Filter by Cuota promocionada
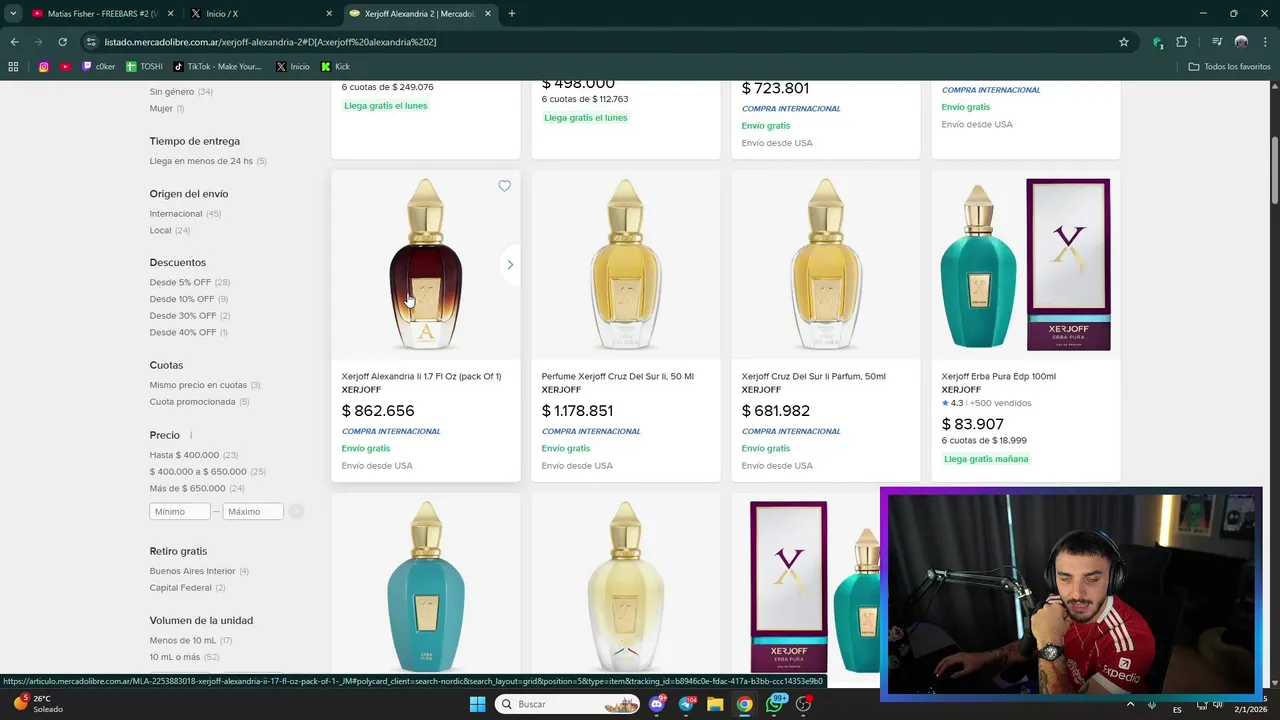The image size is (1280, 720). pyautogui.click(x=199, y=402)
